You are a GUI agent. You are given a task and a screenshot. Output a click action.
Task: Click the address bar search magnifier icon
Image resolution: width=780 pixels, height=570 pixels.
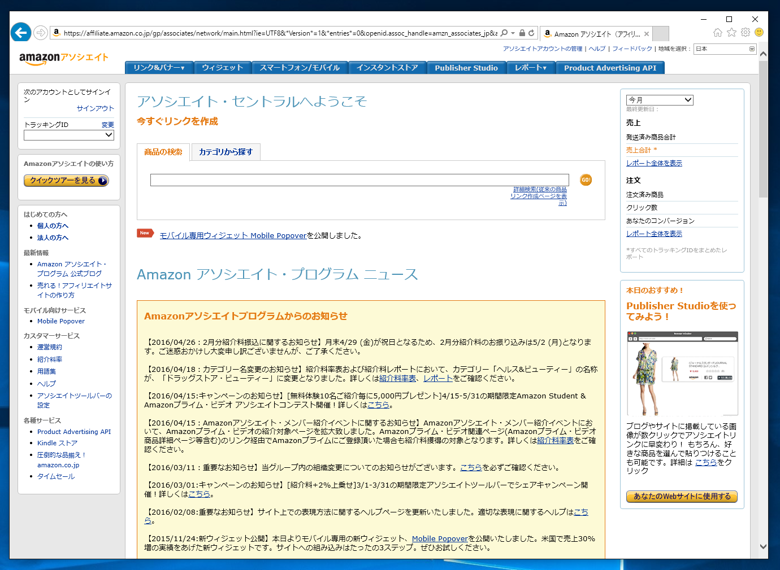(504, 33)
